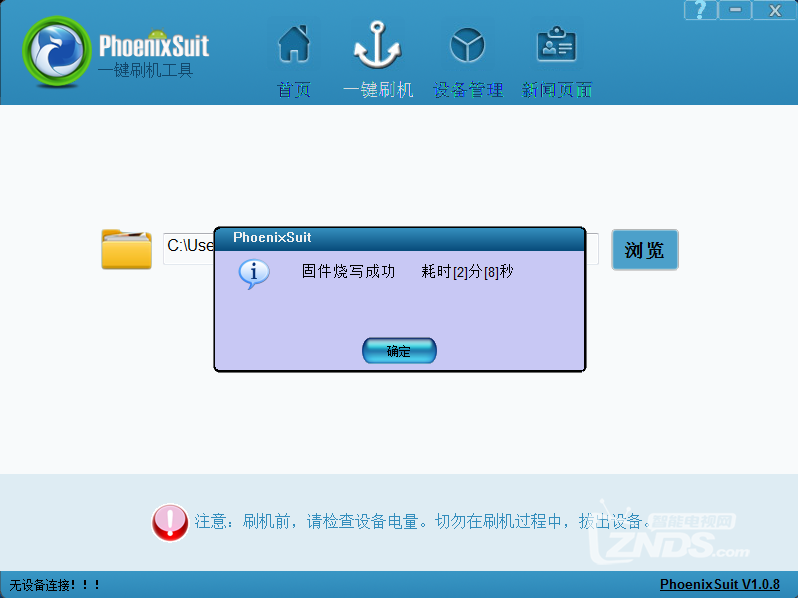Screen dimensions: 798x598
Task: Click the PhoenixSuit dialog title bar
Action: tap(400, 238)
